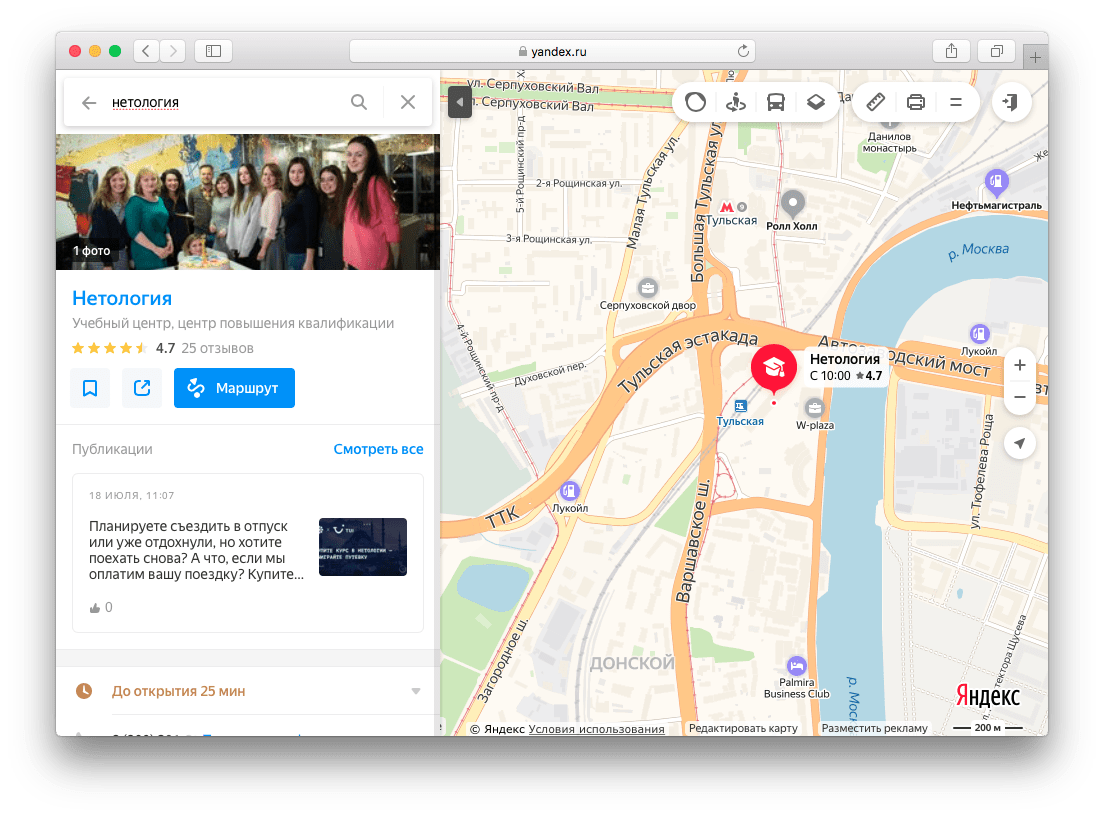Click the print map icon

915,102
